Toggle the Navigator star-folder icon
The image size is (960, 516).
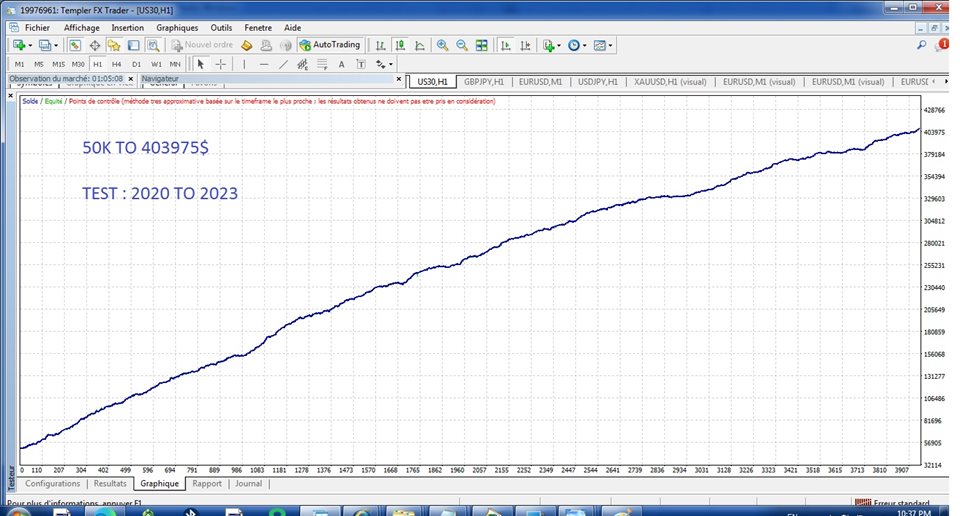coord(114,45)
